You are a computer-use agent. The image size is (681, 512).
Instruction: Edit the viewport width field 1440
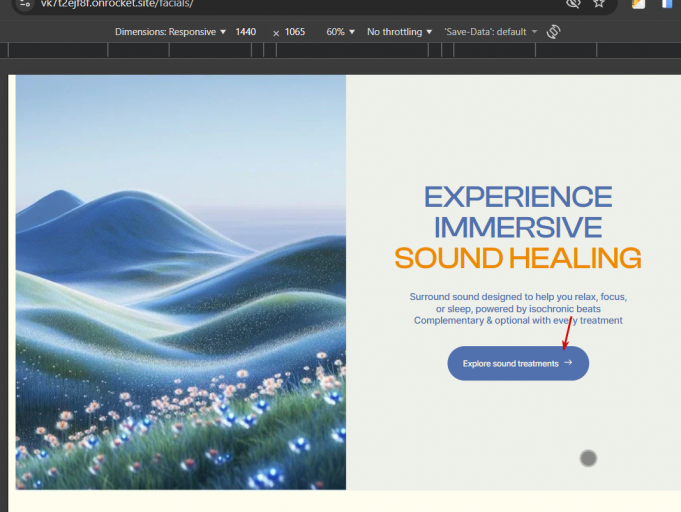[246, 32]
